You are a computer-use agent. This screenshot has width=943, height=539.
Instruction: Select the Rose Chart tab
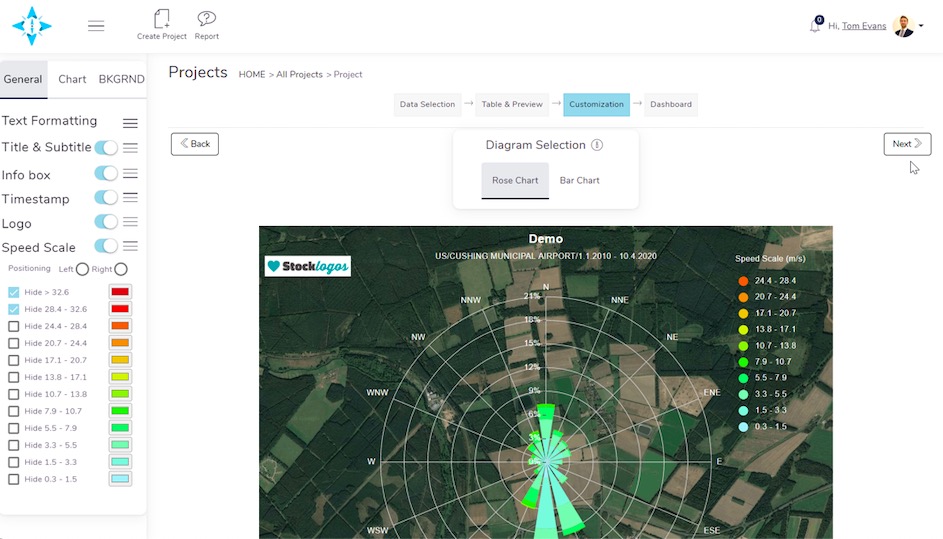pos(515,180)
